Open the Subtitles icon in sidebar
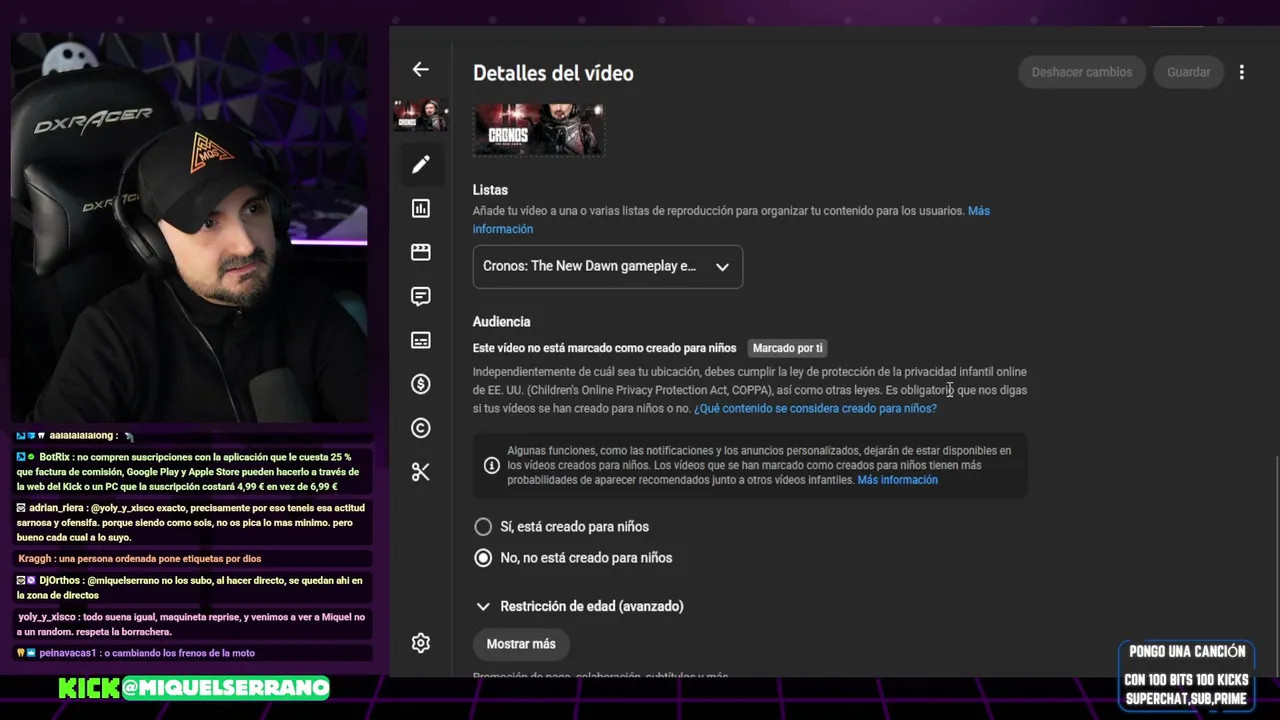 click(x=420, y=340)
